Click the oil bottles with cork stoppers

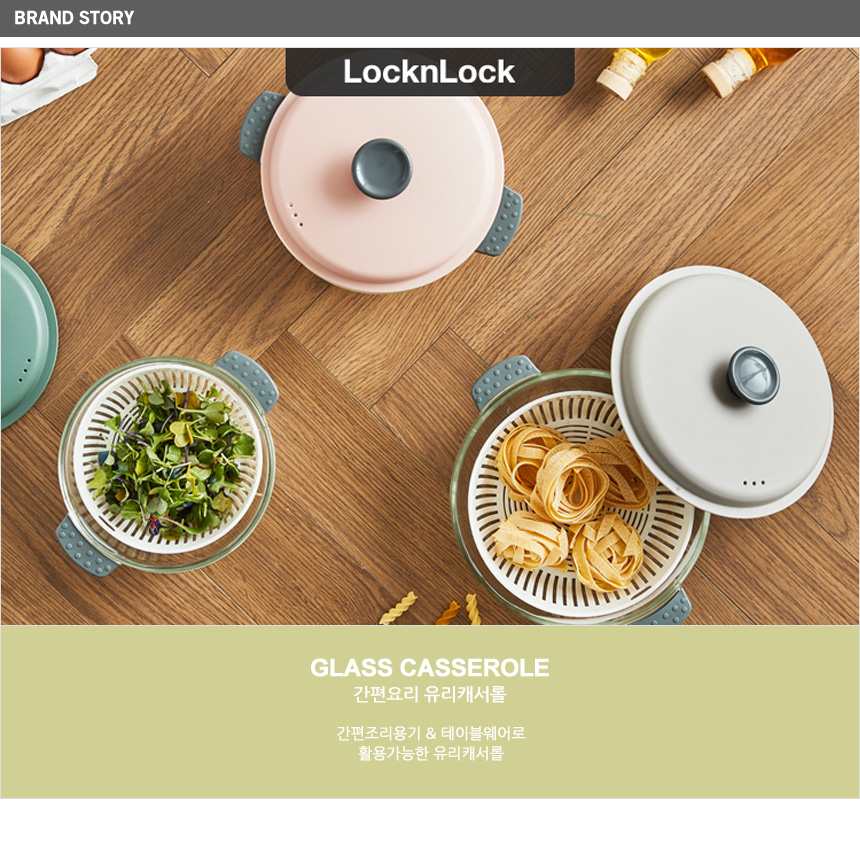pos(697,71)
